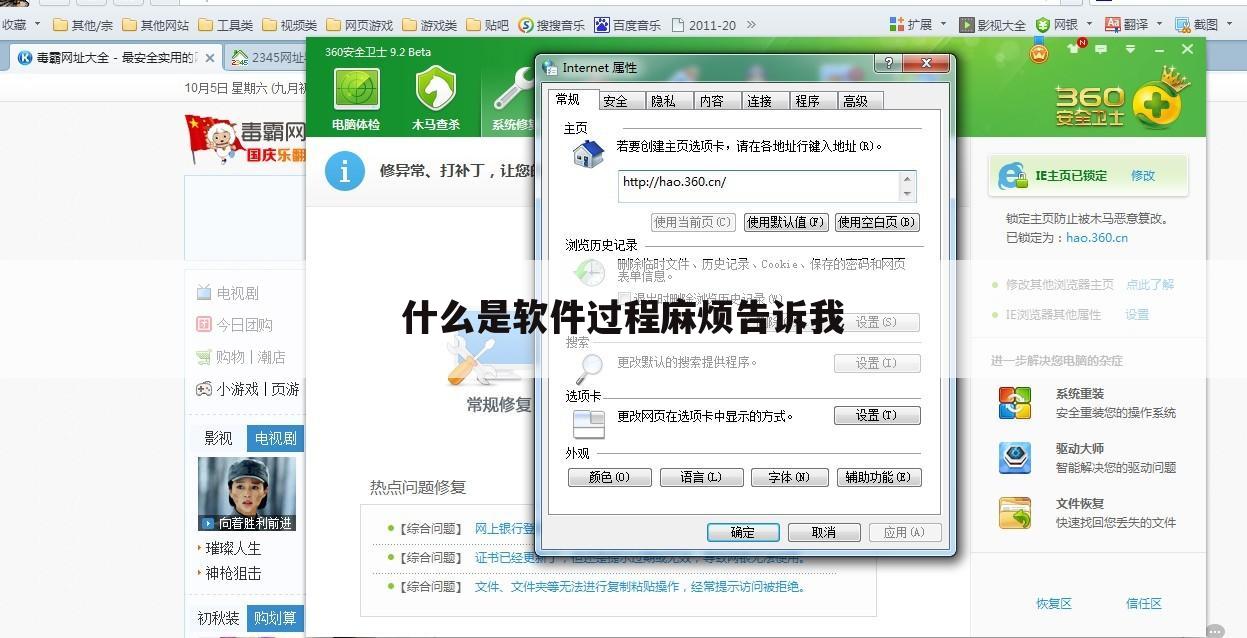
Task: Close the 毒霸网址大全 browser tab
Action: pos(210,58)
